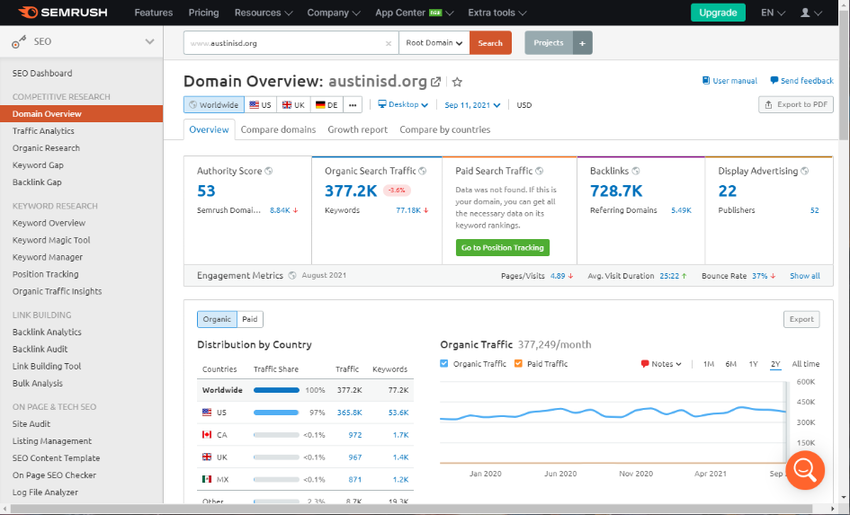Click the favorite star next to domain title

click(457, 82)
